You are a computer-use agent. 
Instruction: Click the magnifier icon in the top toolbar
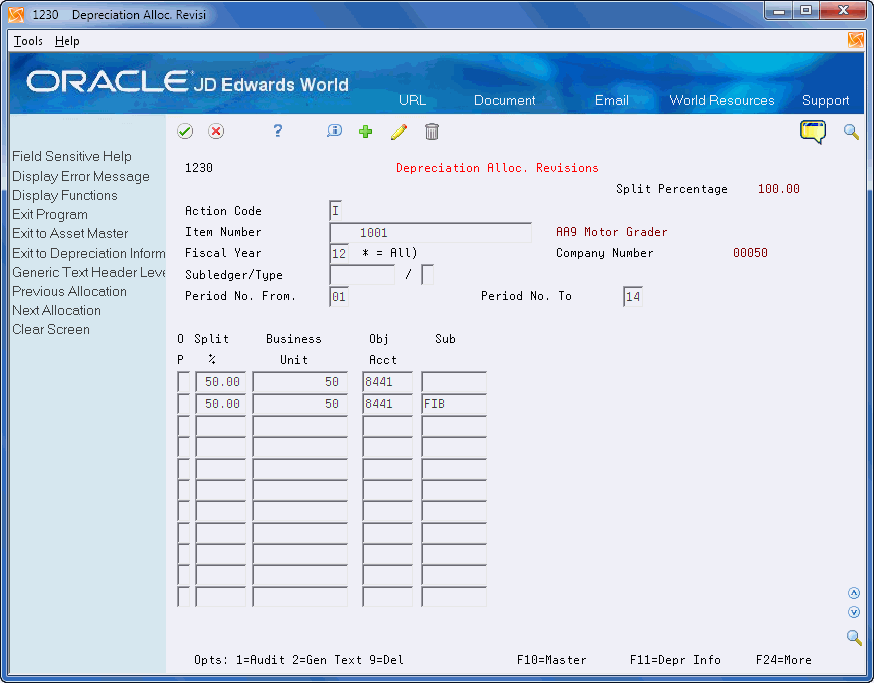[x=851, y=132]
